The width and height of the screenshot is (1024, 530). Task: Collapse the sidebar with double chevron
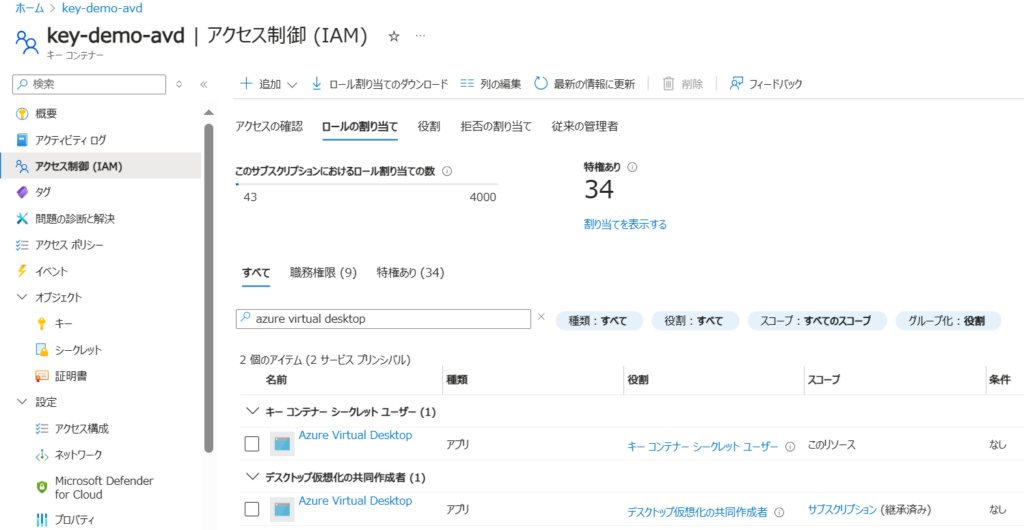tap(203, 84)
